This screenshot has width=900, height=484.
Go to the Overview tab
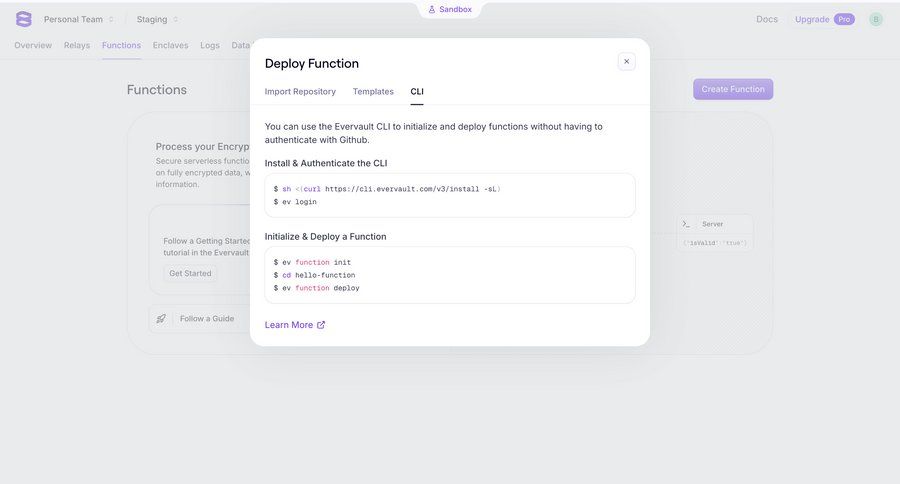[x=33, y=45]
